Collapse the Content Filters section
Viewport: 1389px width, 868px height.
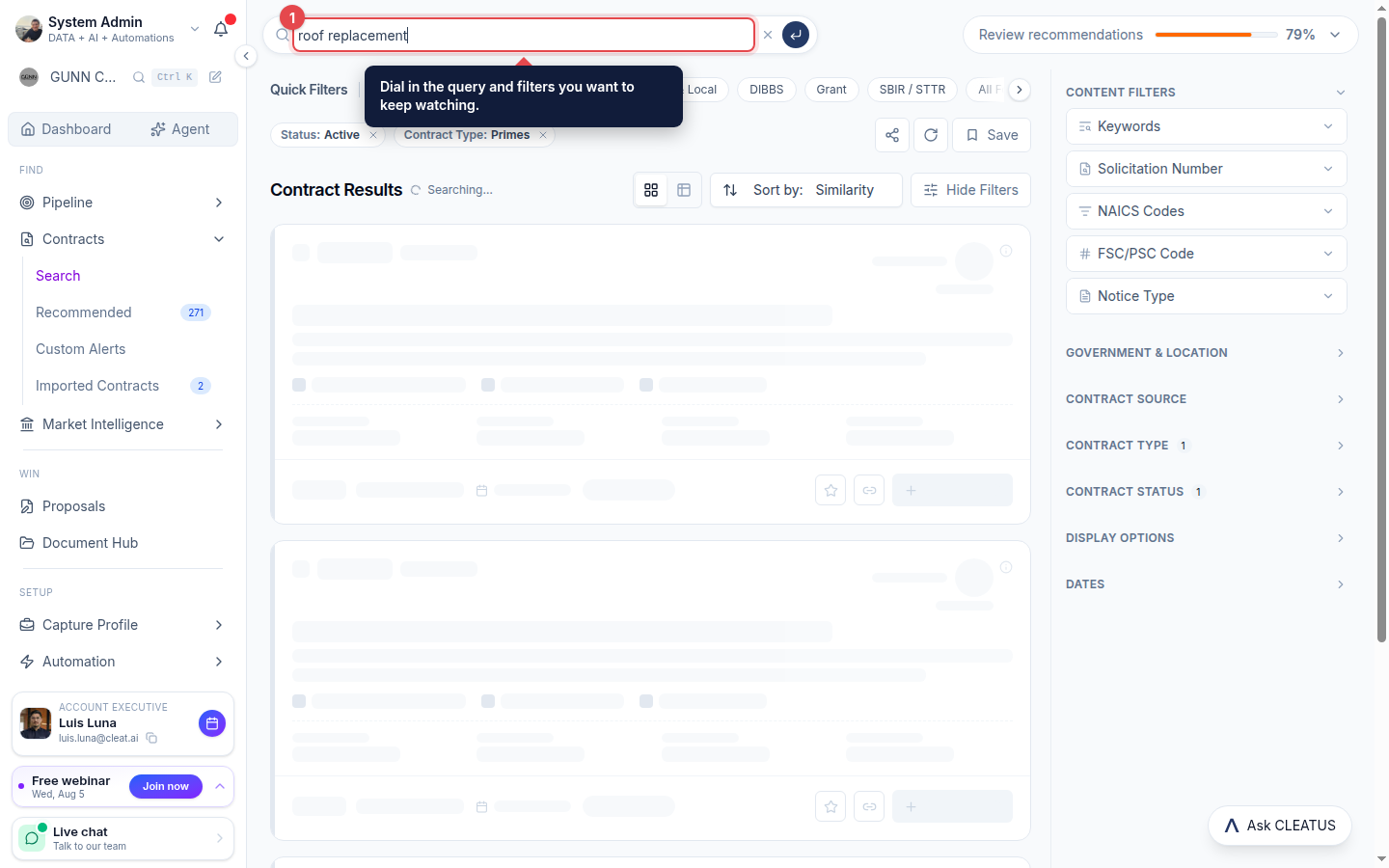pyautogui.click(x=1206, y=93)
